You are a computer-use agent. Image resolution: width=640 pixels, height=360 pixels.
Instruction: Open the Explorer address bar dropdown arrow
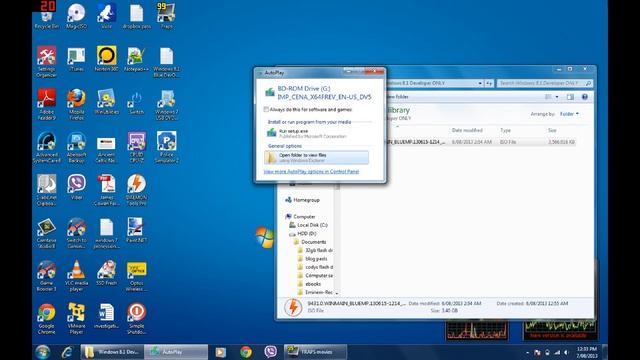click(480, 83)
